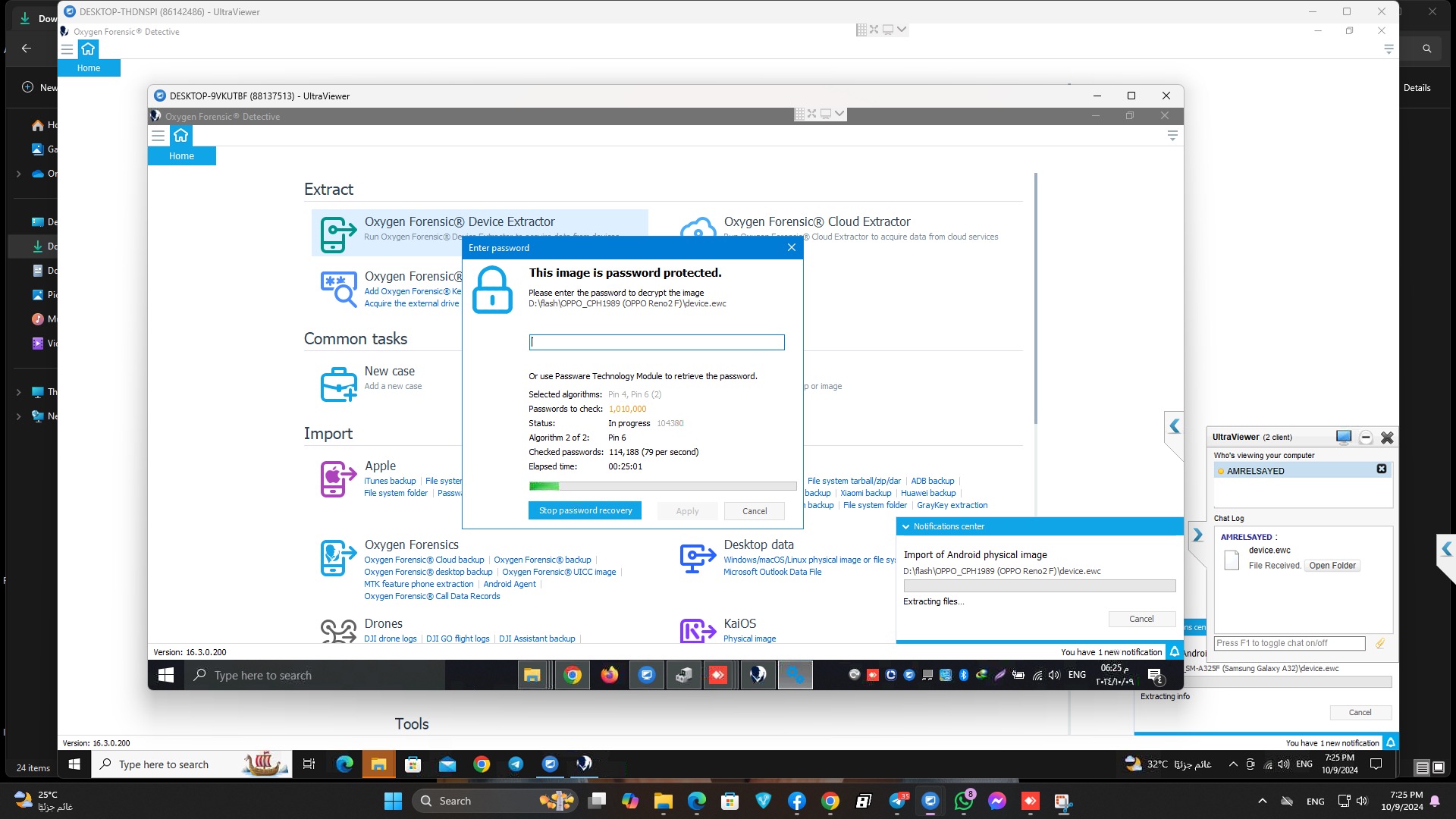Click the Desktop data import icon

pyautogui.click(x=697, y=558)
